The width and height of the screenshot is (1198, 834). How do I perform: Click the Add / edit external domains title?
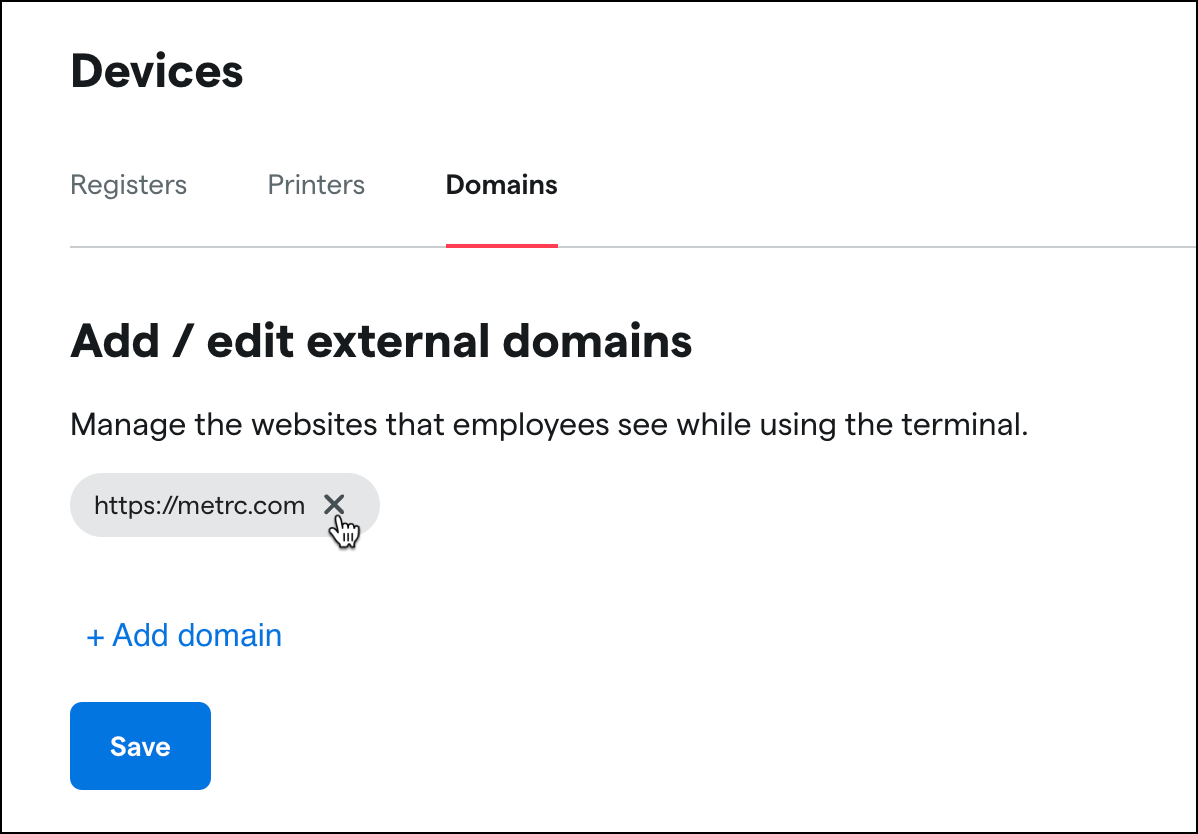(x=380, y=341)
